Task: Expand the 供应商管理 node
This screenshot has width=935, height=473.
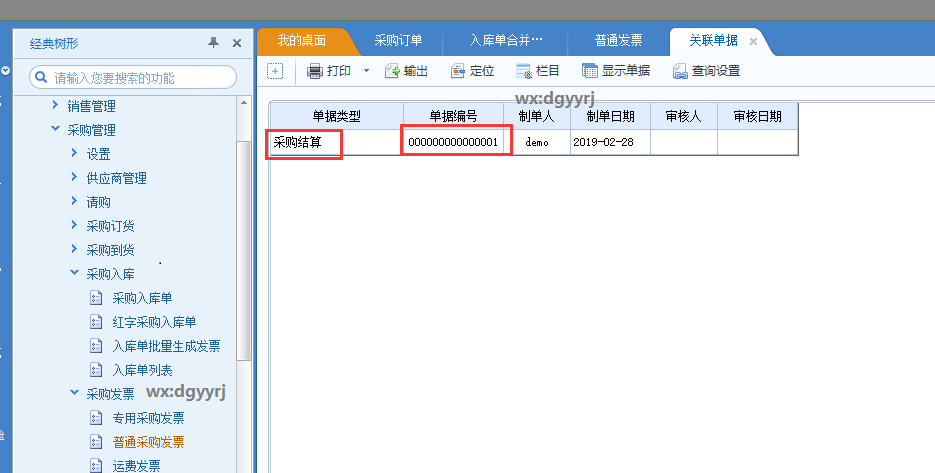Action: click(74, 177)
